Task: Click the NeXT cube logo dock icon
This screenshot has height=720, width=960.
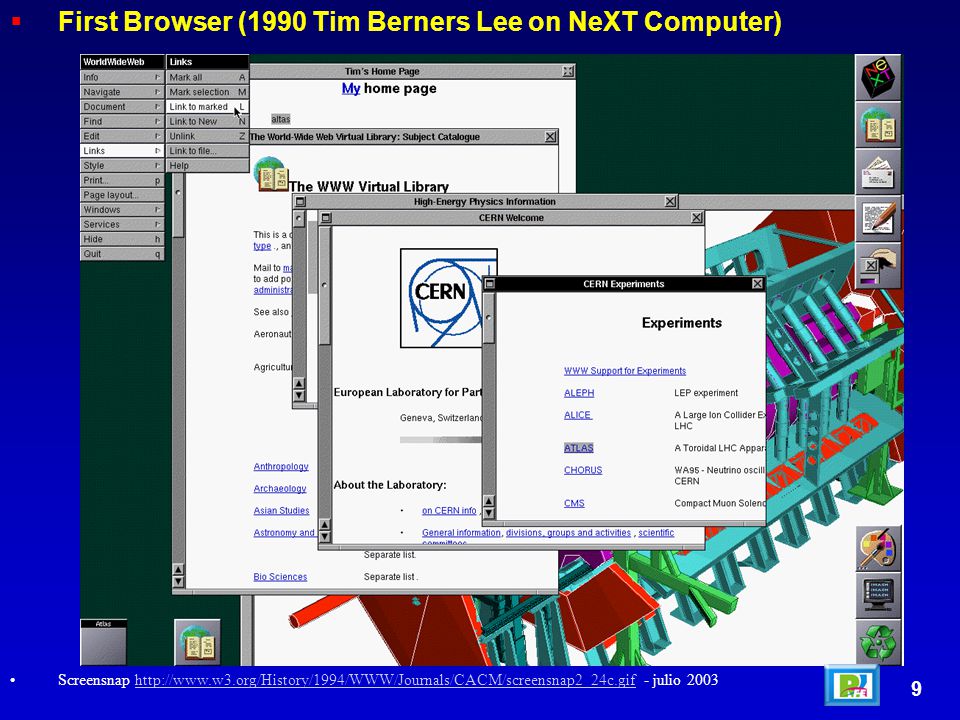Action: pos(878,78)
